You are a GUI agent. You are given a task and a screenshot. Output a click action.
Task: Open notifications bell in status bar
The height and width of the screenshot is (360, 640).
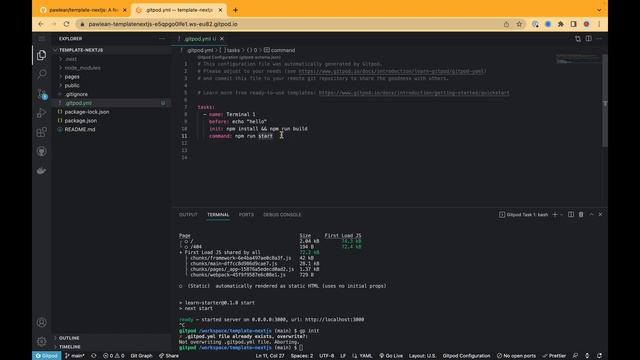click(600, 356)
